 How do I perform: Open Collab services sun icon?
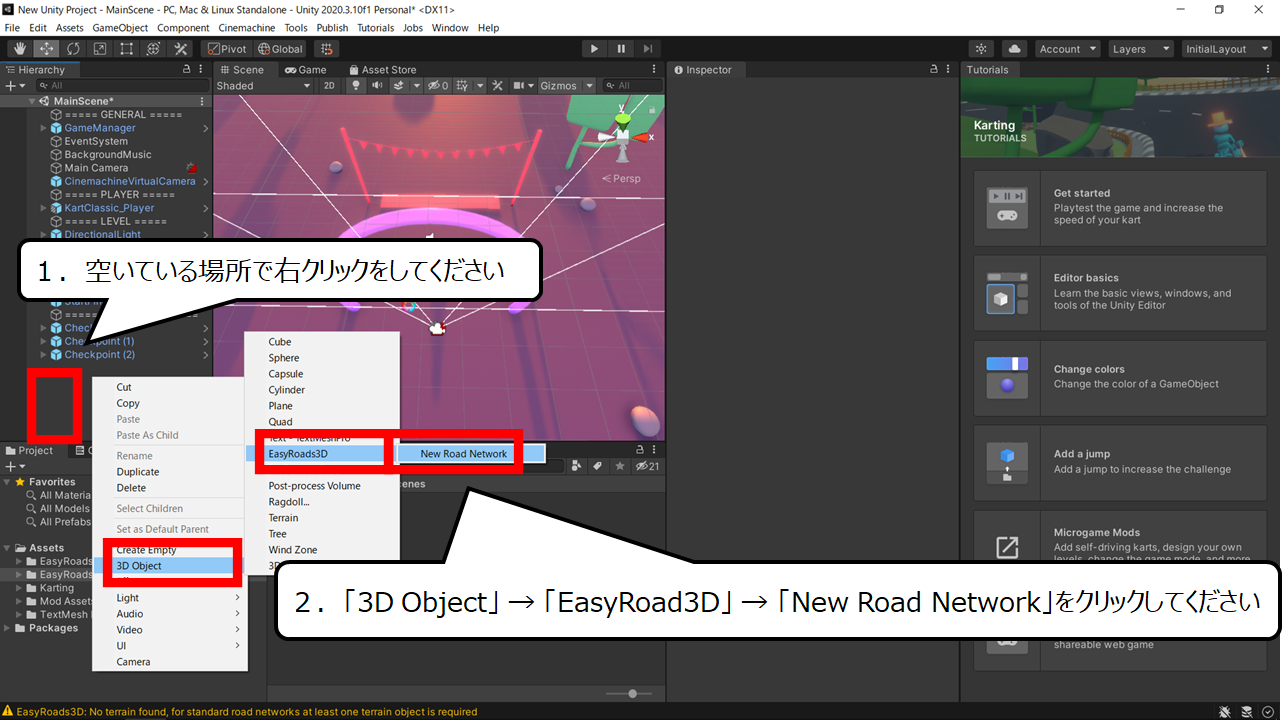981,49
